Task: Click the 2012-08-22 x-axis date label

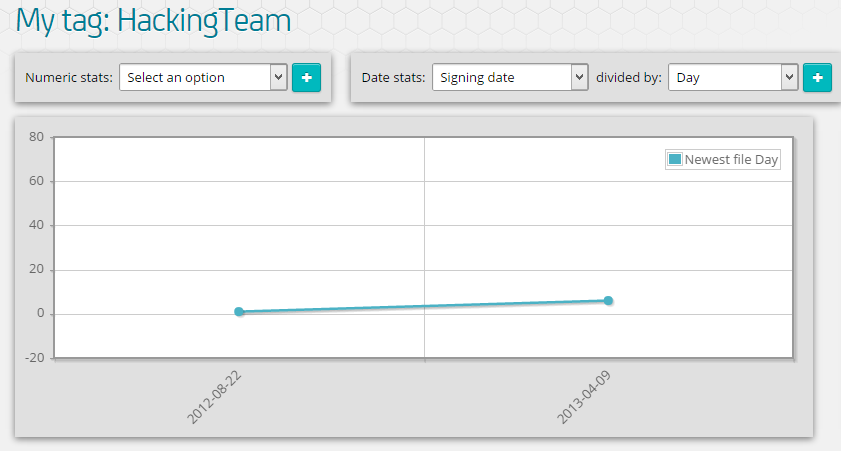Action: [215, 398]
